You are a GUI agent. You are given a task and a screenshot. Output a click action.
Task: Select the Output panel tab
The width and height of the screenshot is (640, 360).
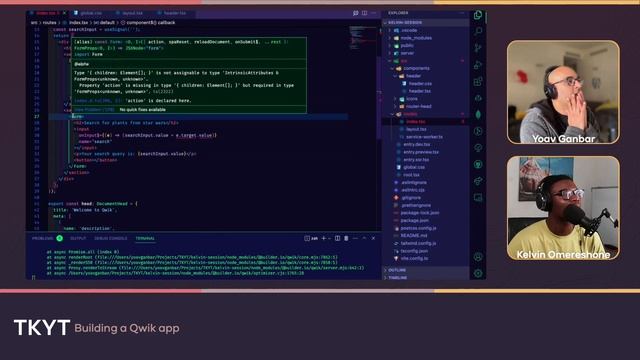tap(78, 238)
